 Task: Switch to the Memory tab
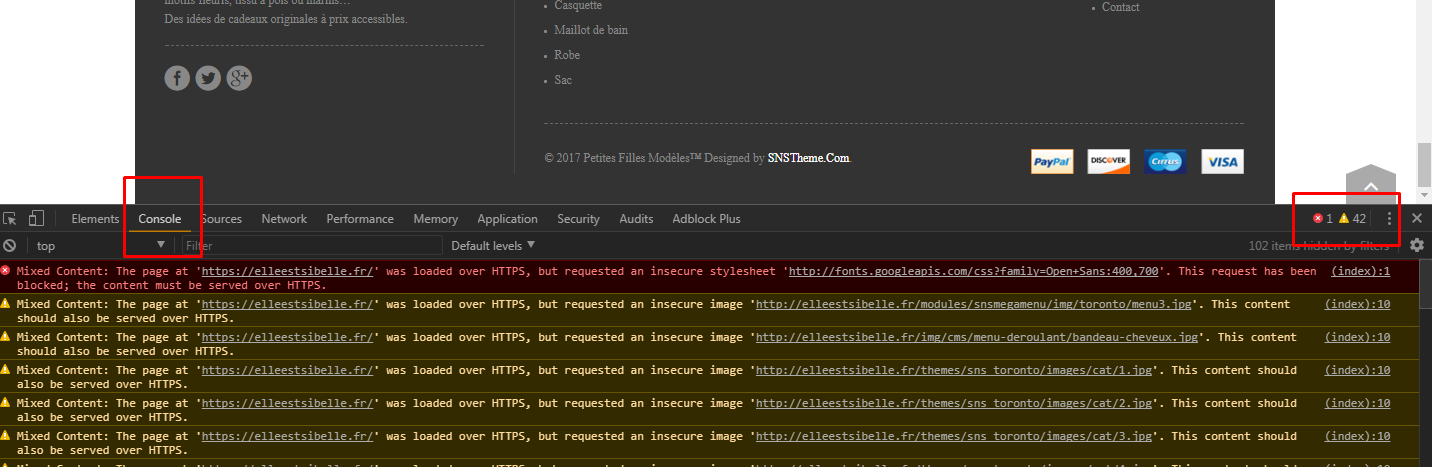435,219
